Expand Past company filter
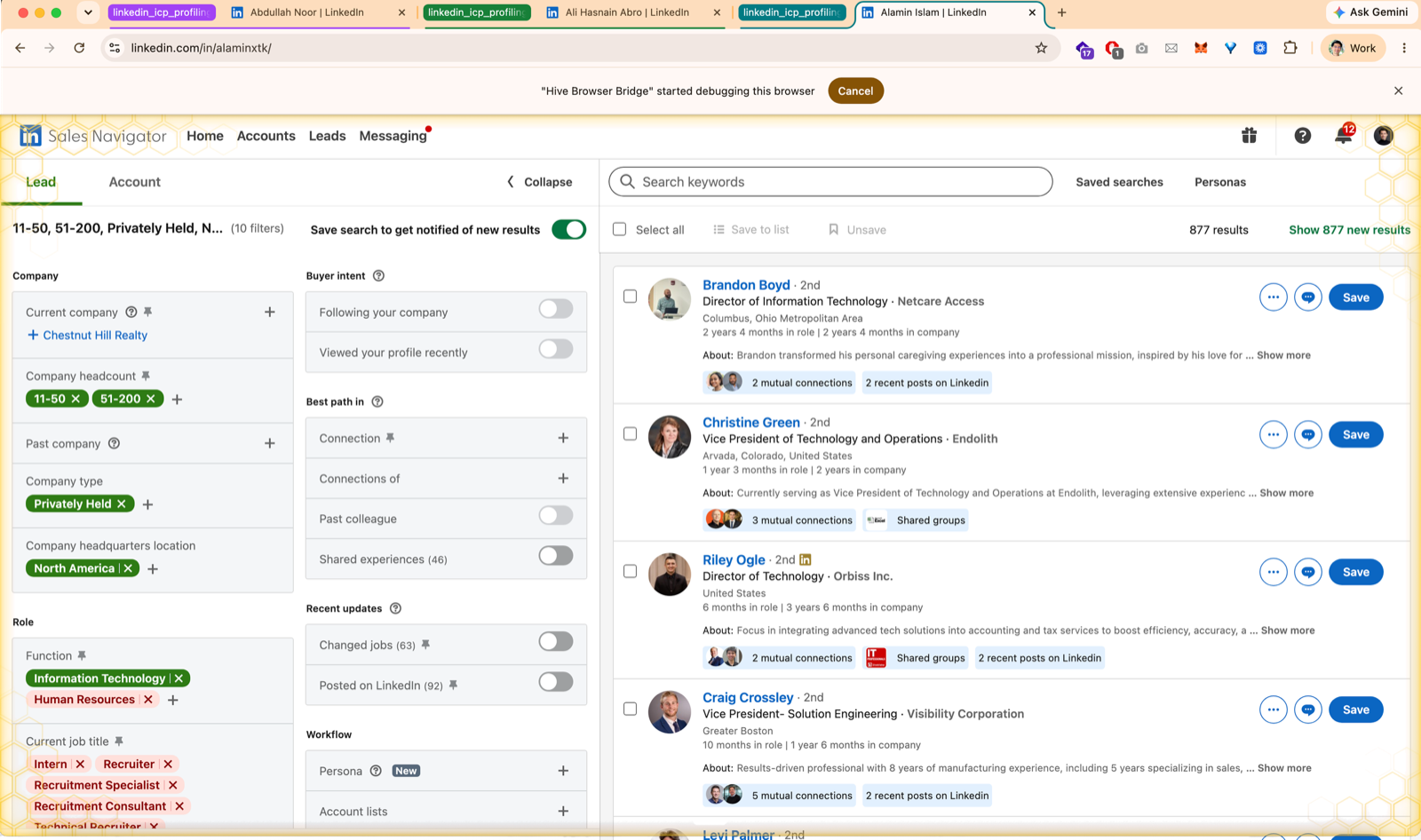This screenshot has height=840, width=1421. pos(270,443)
